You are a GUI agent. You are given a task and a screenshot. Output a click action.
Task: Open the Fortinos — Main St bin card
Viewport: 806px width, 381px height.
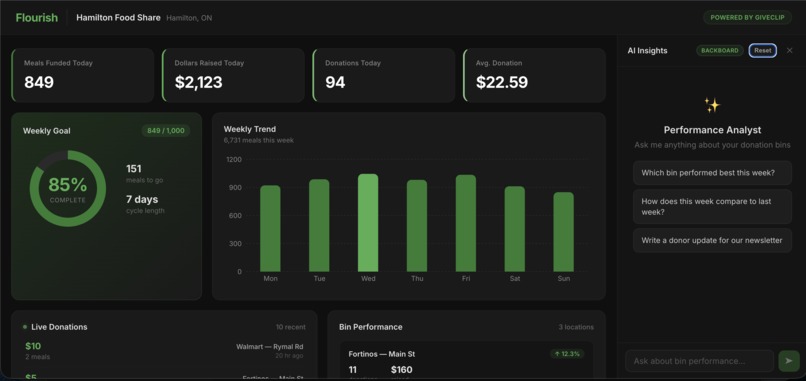coord(467,361)
